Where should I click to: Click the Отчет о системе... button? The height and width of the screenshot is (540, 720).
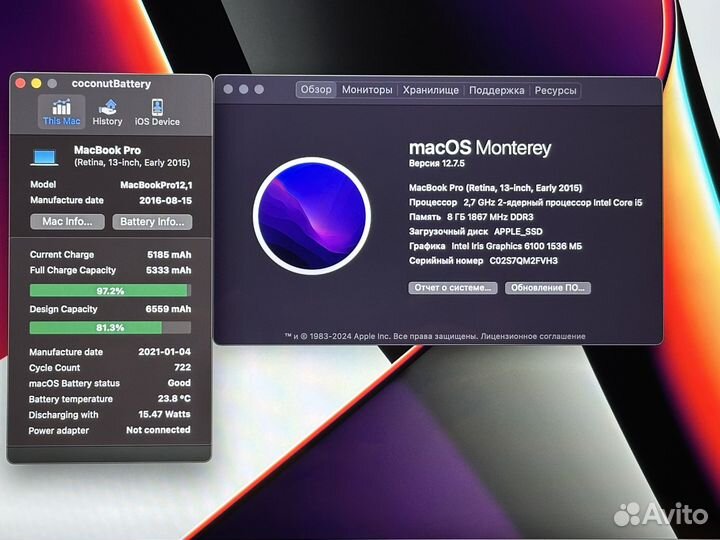[453, 287]
